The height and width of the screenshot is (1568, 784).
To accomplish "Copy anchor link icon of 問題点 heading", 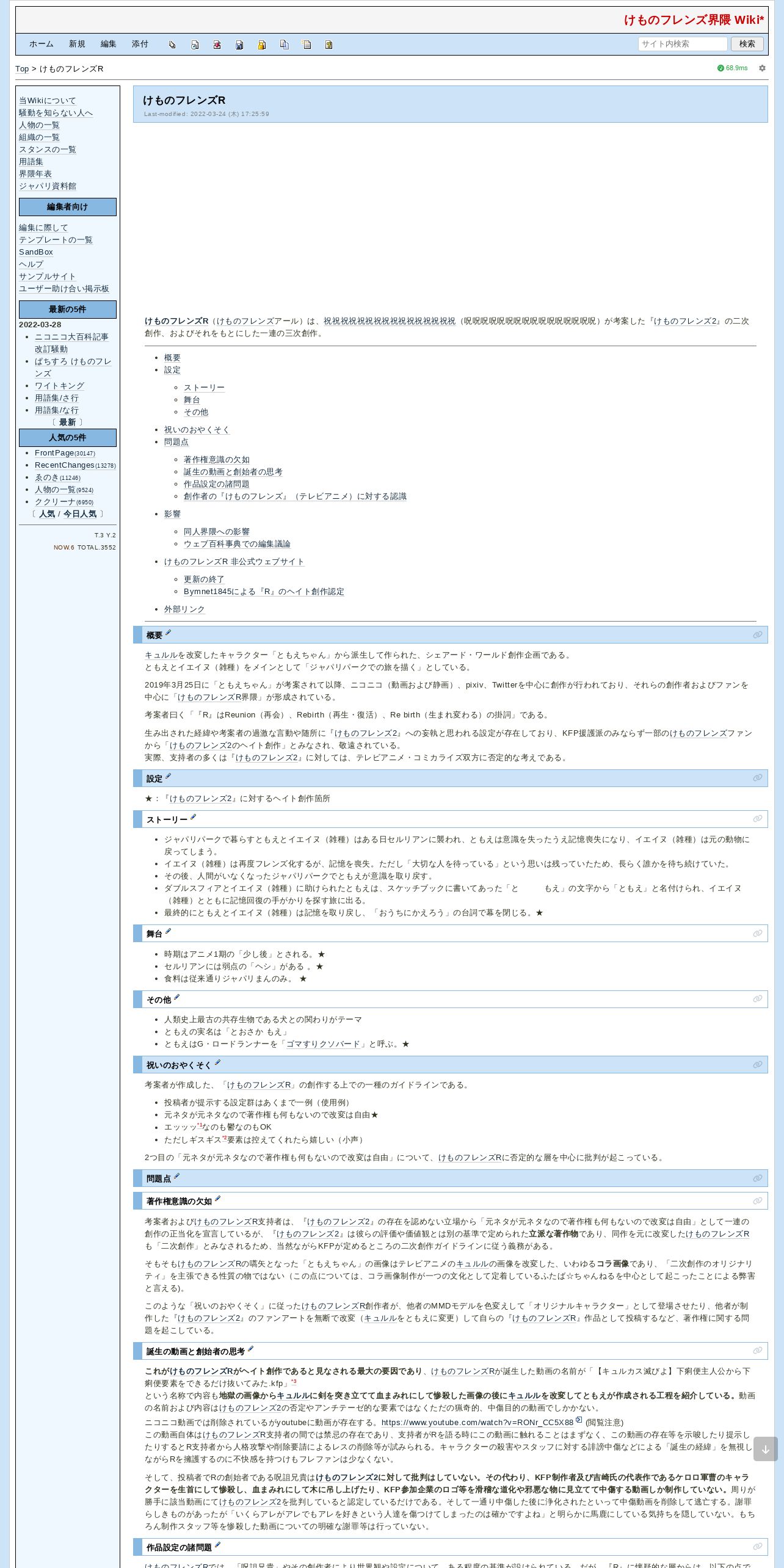I will click(758, 1178).
